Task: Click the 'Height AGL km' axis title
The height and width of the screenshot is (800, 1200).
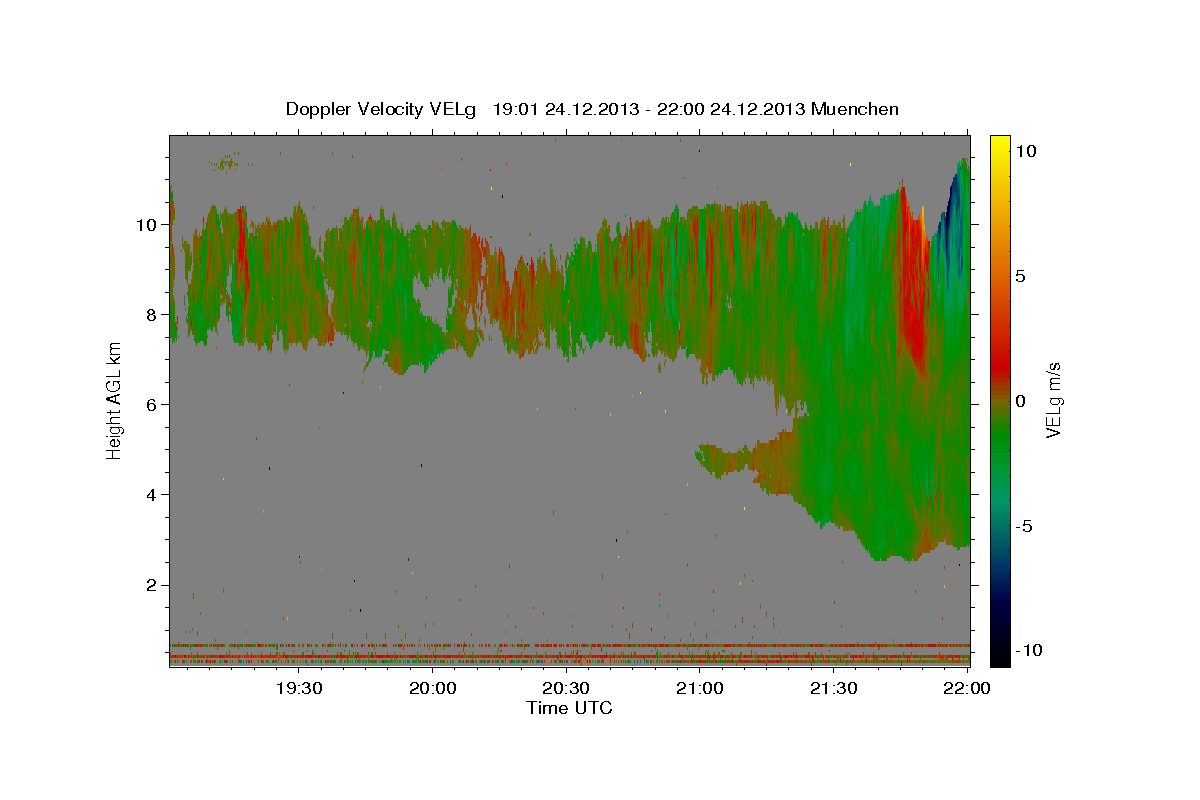Action: click(x=115, y=400)
